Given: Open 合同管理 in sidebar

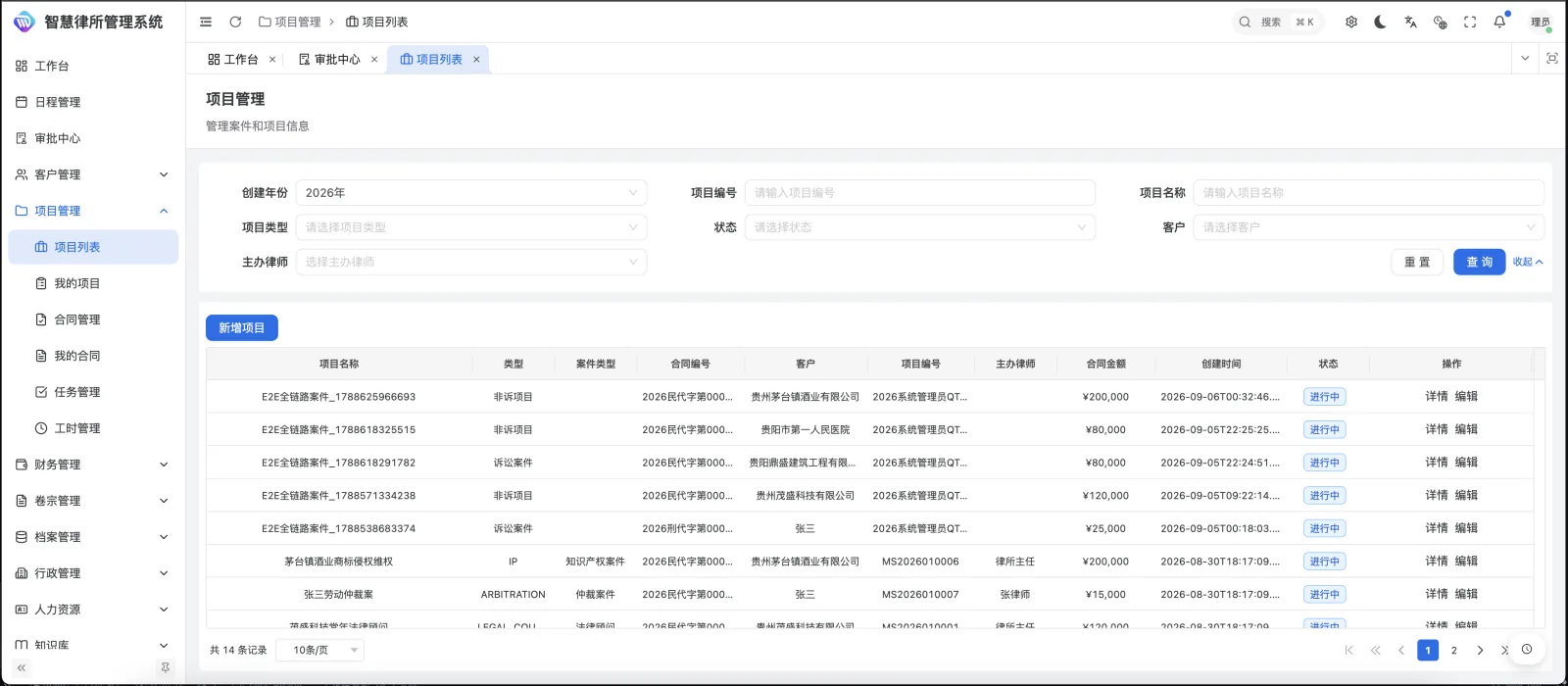Looking at the screenshot, I should pos(93,319).
